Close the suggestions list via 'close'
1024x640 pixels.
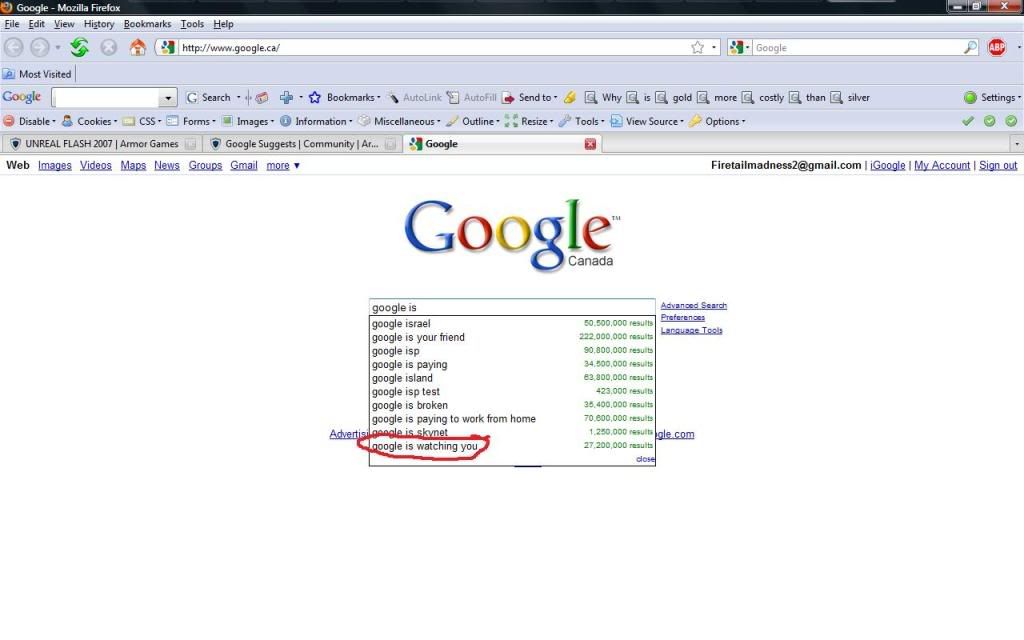pyautogui.click(x=645, y=459)
